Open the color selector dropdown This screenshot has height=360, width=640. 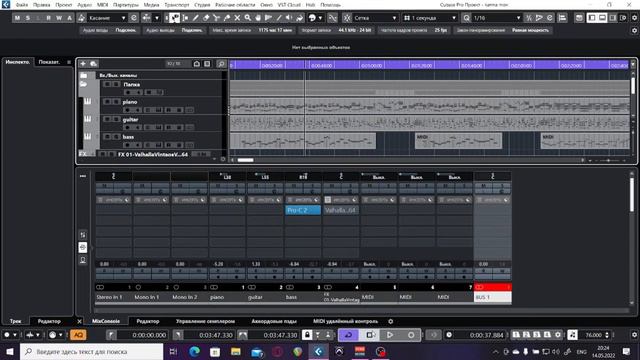coord(316,18)
